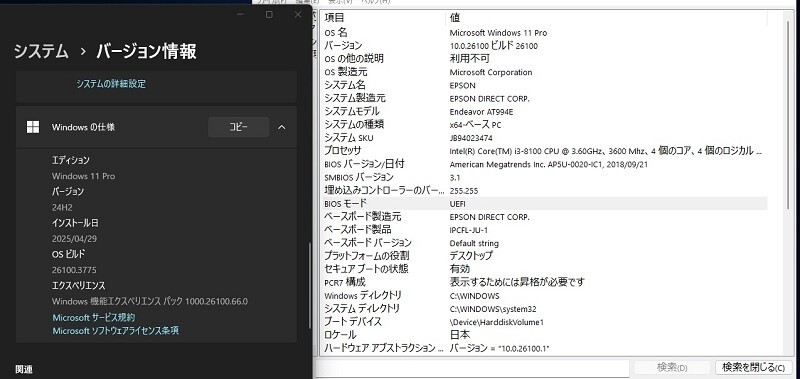Screen dimensions: 800x379
Task: Select the Default string baseboard version value
Action: [474, 243]
